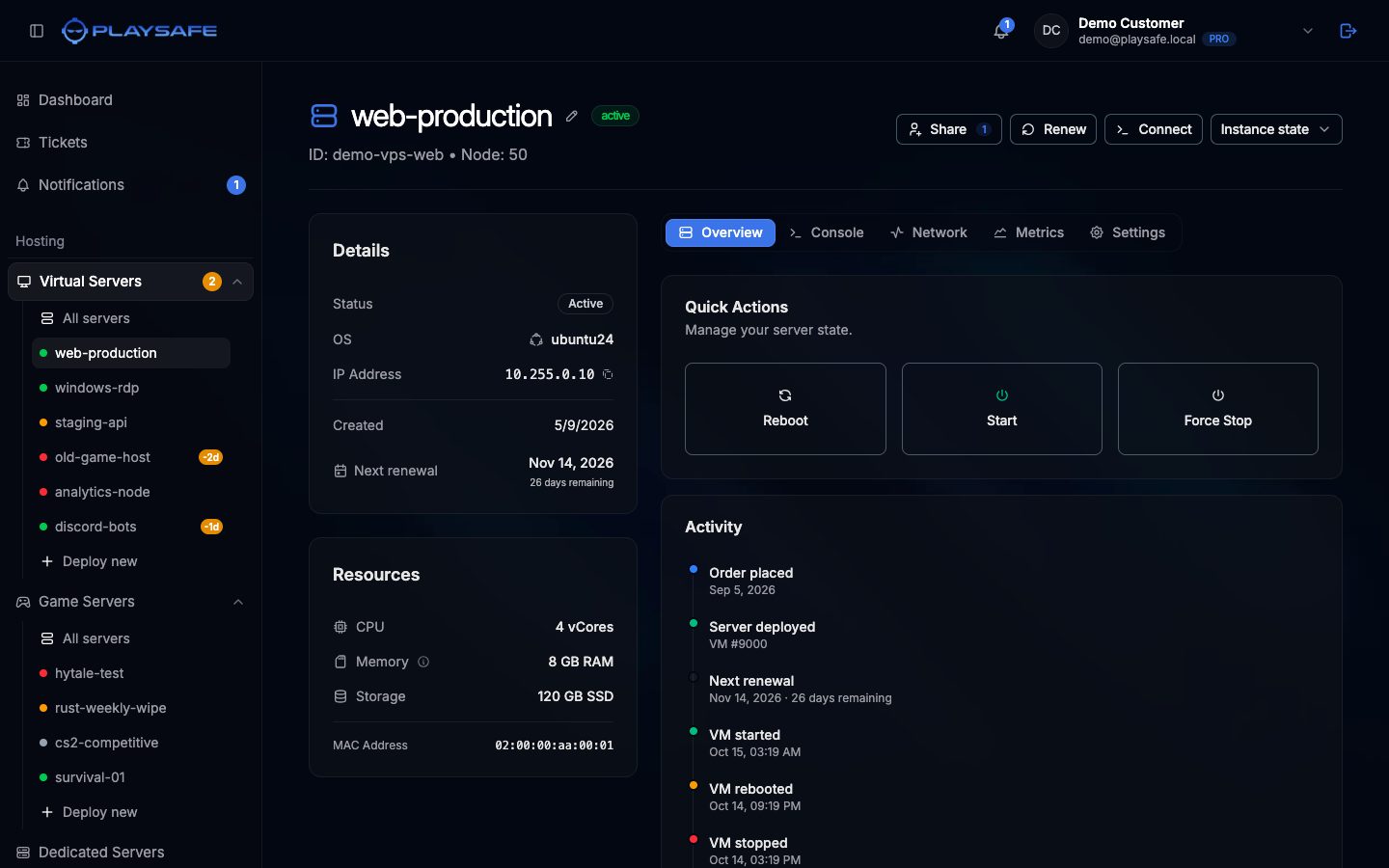Select survival-01 game server

tap(131, 777)
